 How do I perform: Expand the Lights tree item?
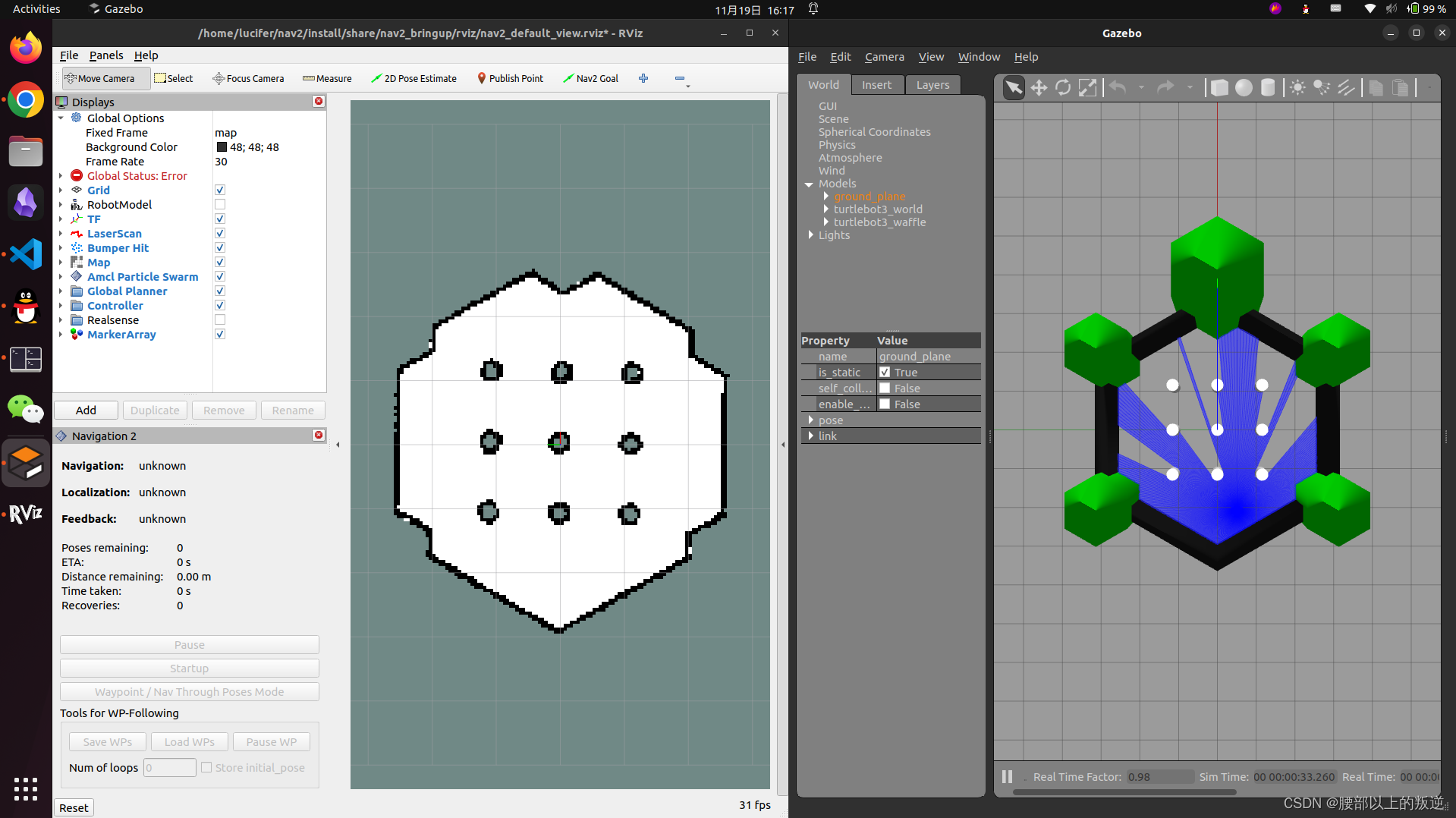[x=810, y=234]
